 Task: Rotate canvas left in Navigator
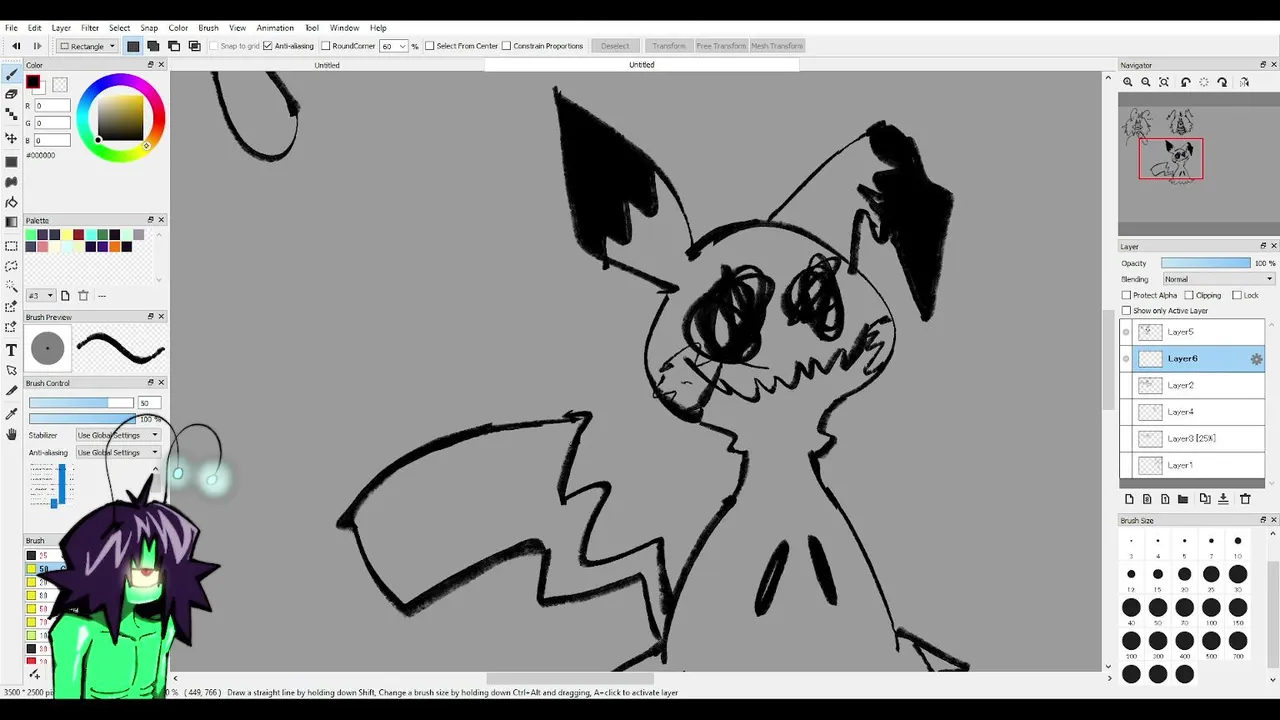[x=1185, y=82]
